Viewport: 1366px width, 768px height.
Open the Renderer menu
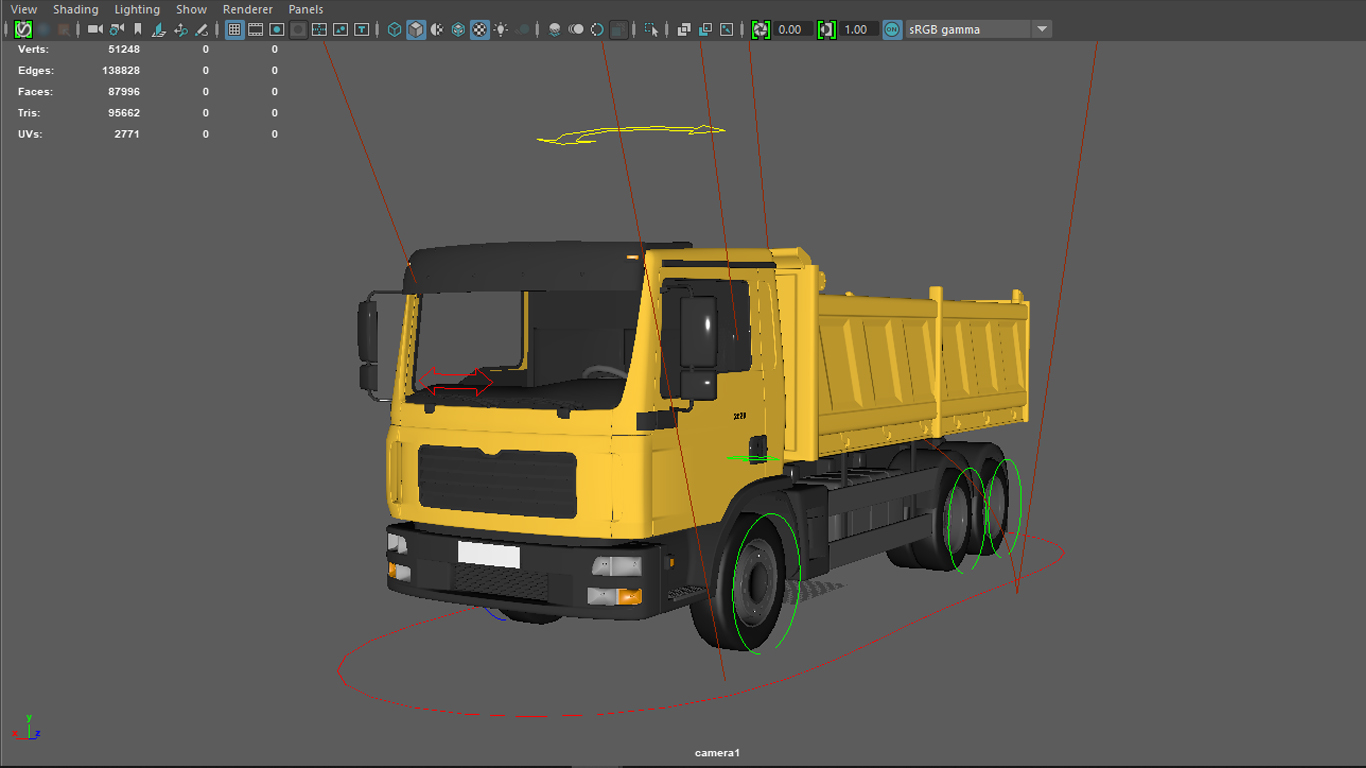pos(247,9)
